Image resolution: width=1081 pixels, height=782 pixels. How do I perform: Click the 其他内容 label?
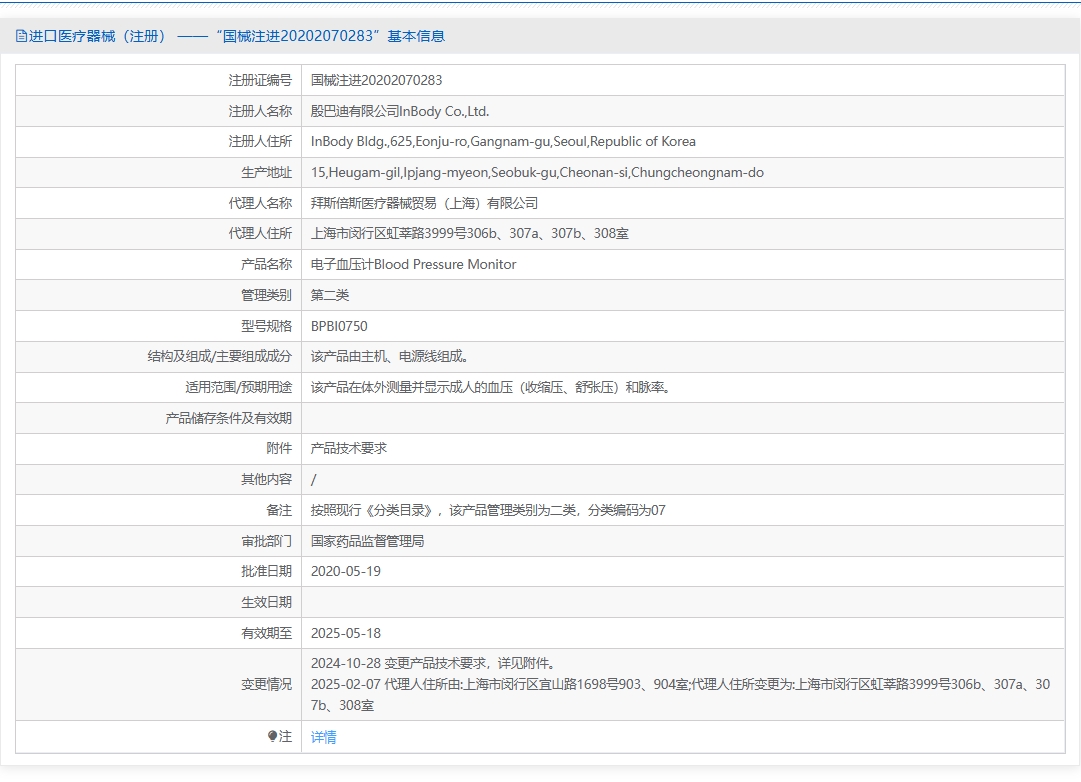[x=266, y=479]
